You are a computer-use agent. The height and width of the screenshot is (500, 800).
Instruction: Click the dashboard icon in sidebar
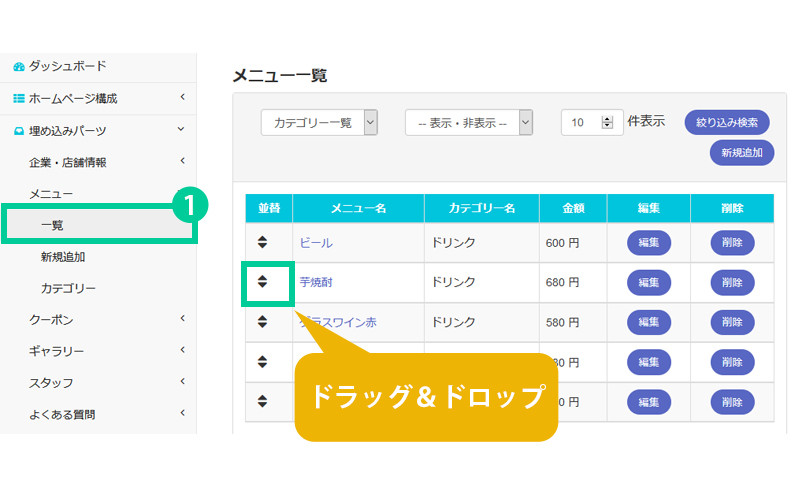pyautogui.click(x=18, y=67)
